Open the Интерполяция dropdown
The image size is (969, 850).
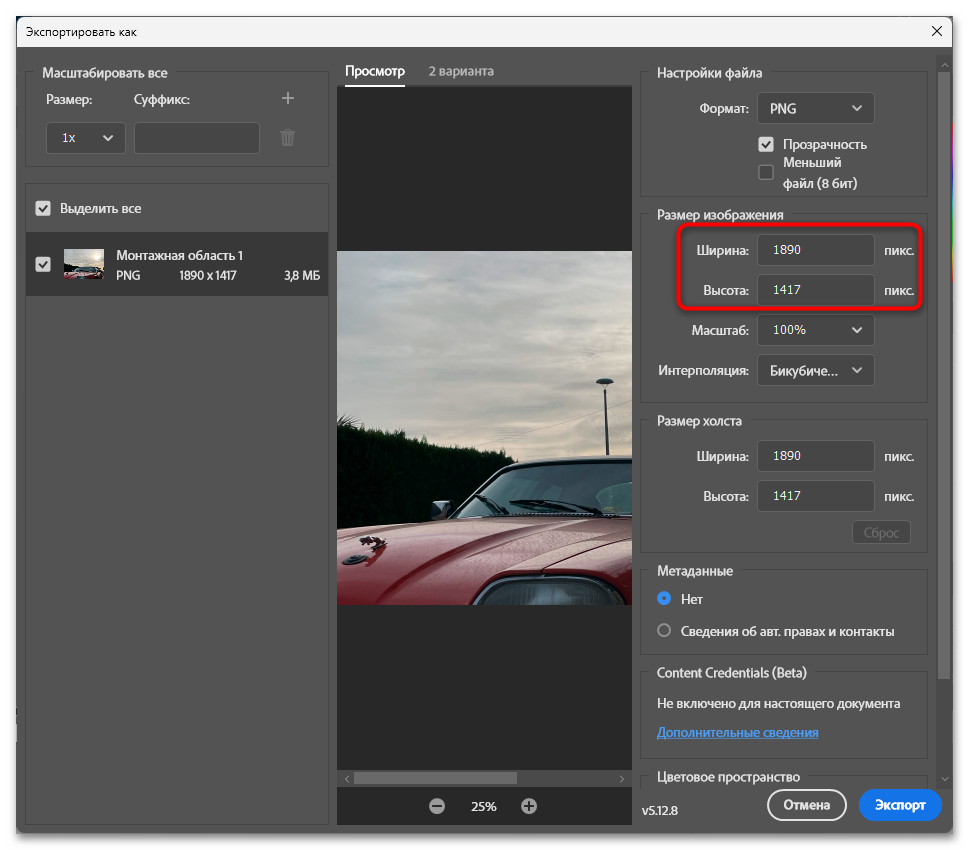tap(815, 370)
